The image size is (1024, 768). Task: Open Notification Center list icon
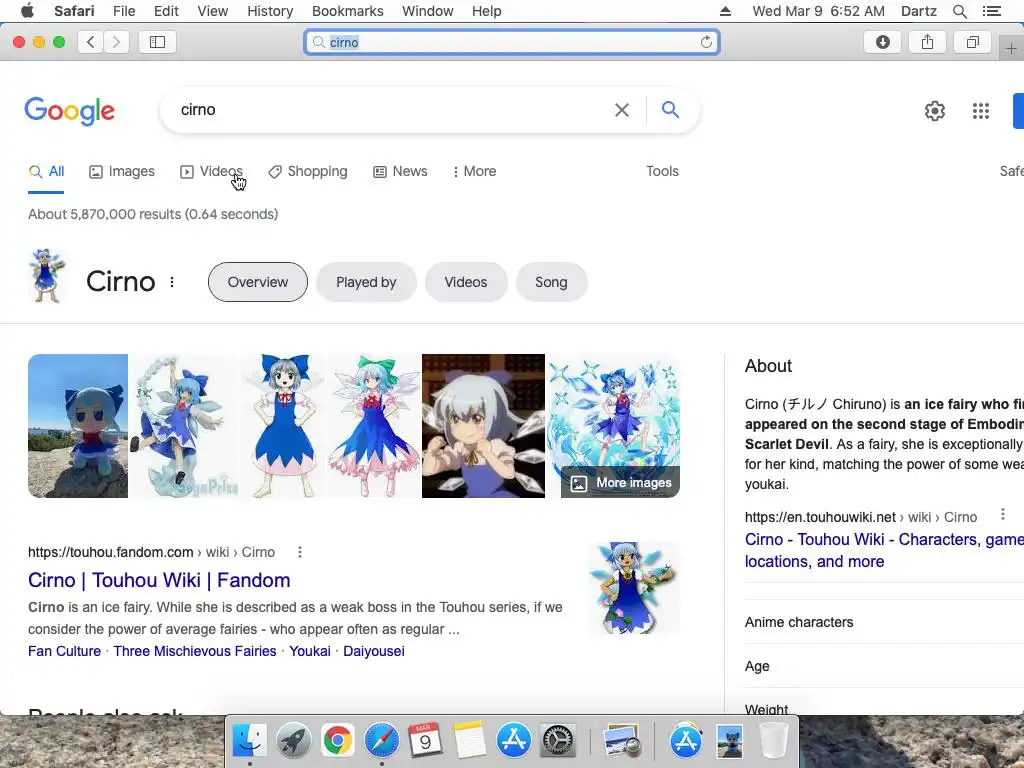991,11
